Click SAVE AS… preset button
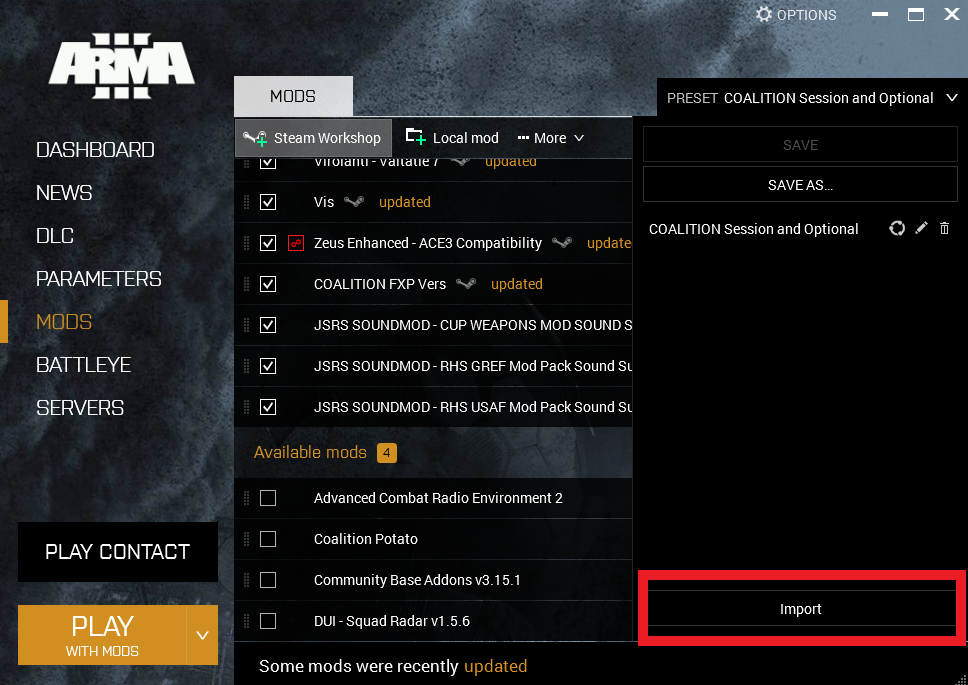Image resolution: width=968 pixels, height=685 pixels. pyautogui.click(x=800, y=185)
